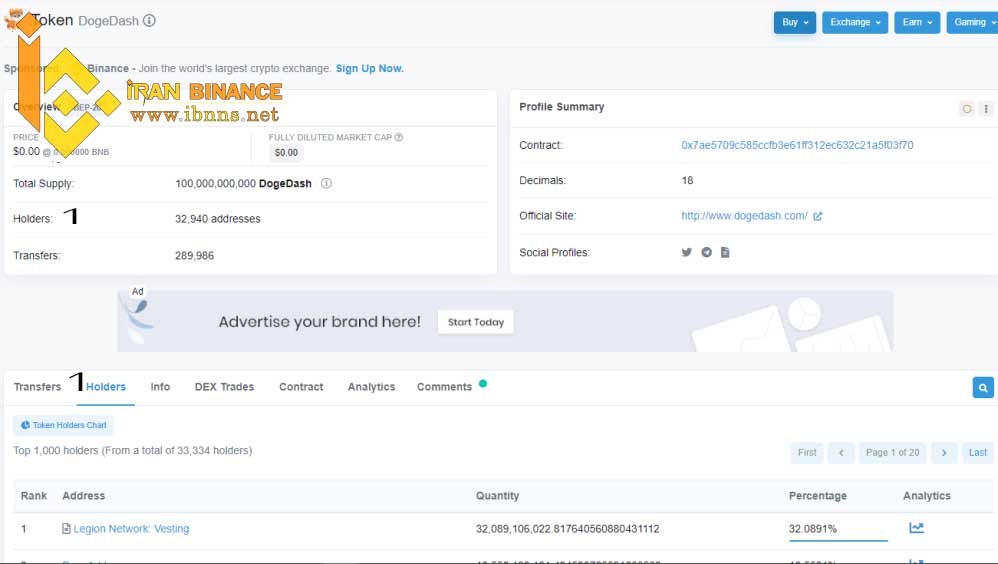Screen dimensions: 998x564
Task: Open the whitepaper document icon
Action: point(725,252)
